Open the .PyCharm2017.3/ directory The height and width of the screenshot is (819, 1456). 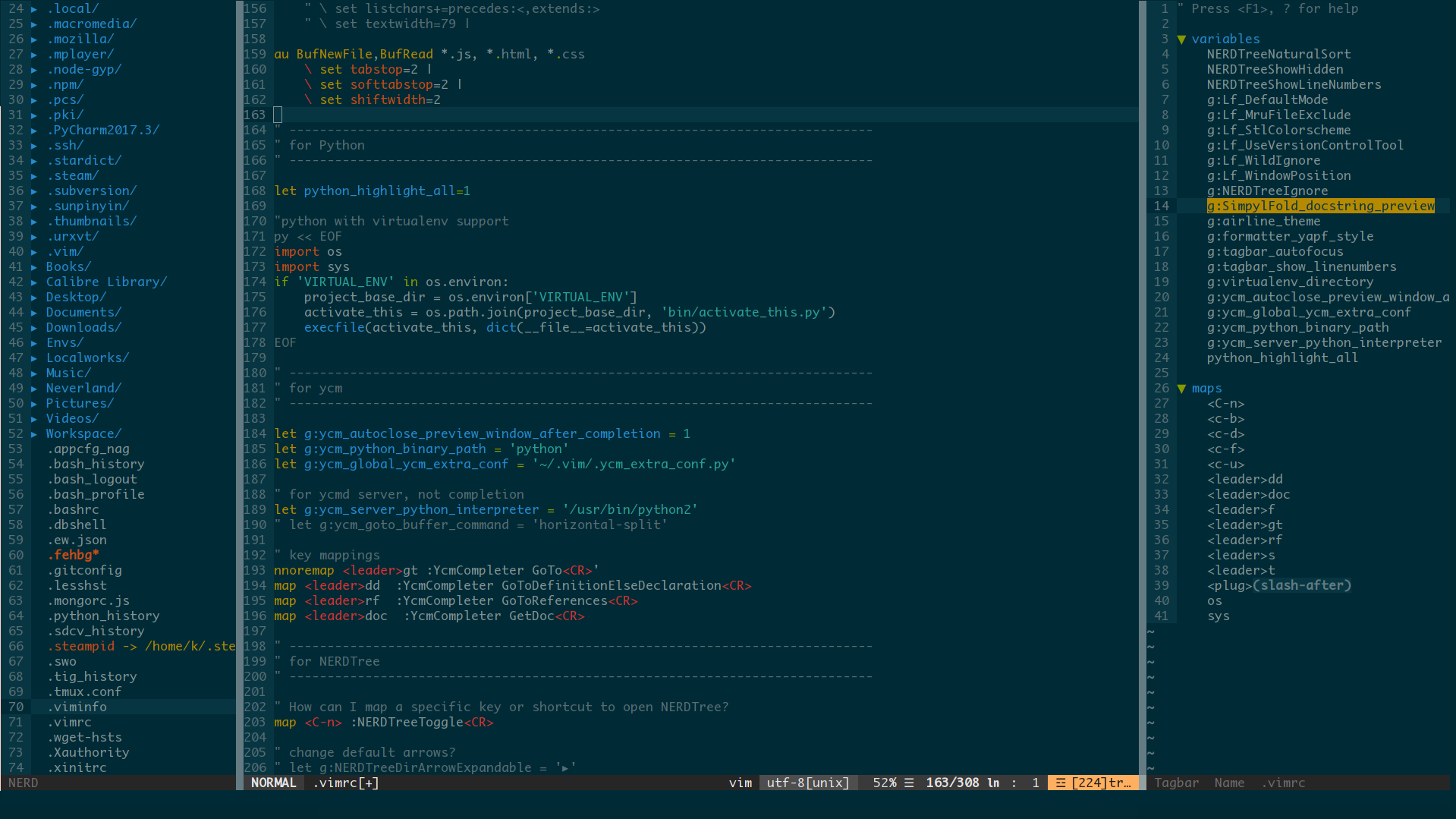pyautogui.click(x=103, y=130)
